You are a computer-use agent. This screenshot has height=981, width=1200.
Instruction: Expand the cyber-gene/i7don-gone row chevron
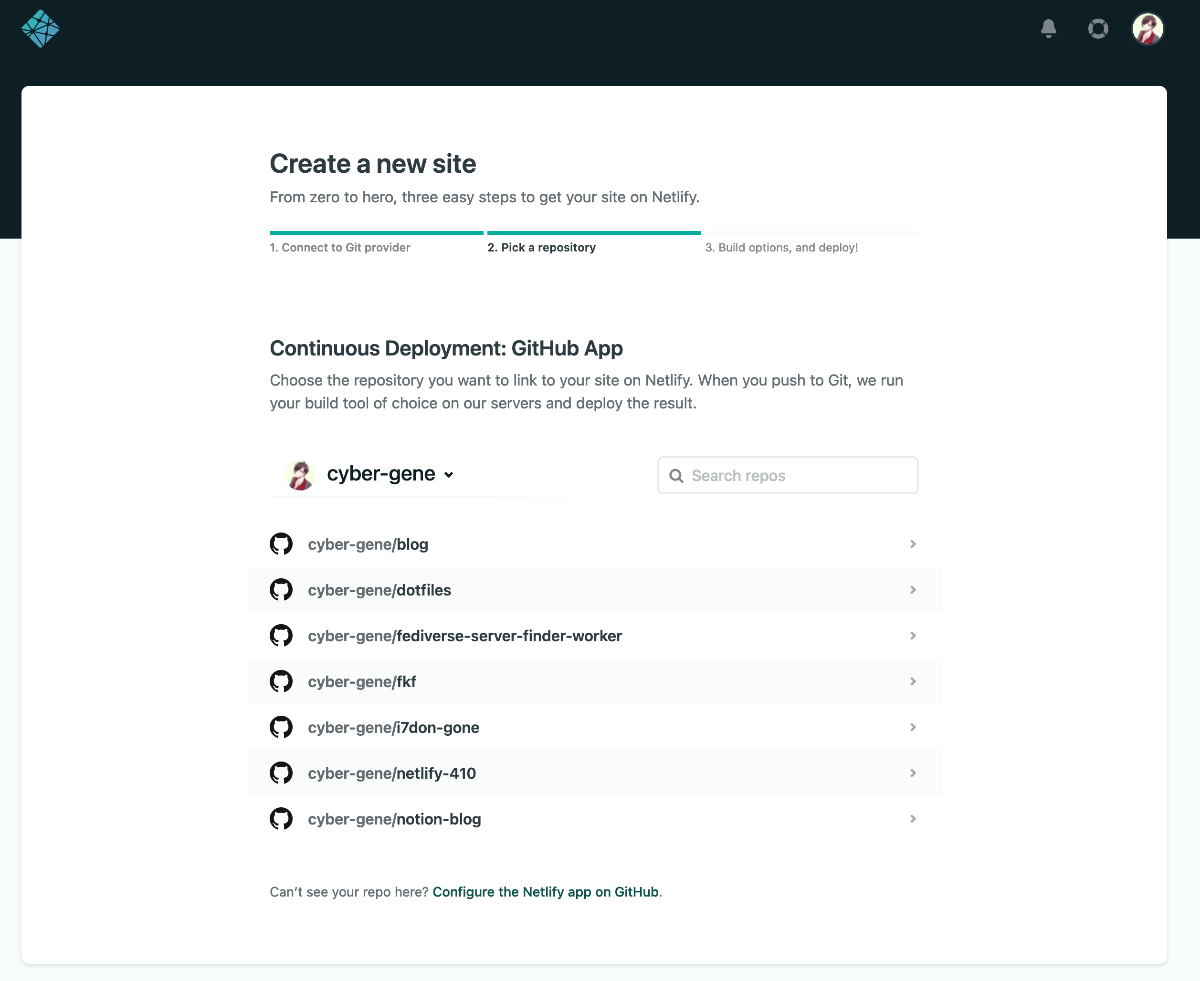coord(912,727)
